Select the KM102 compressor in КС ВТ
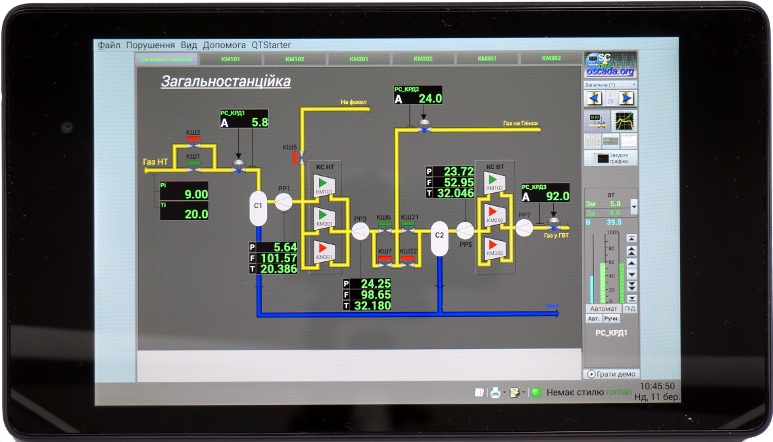773x442 pixels. [x=493, y=183]
